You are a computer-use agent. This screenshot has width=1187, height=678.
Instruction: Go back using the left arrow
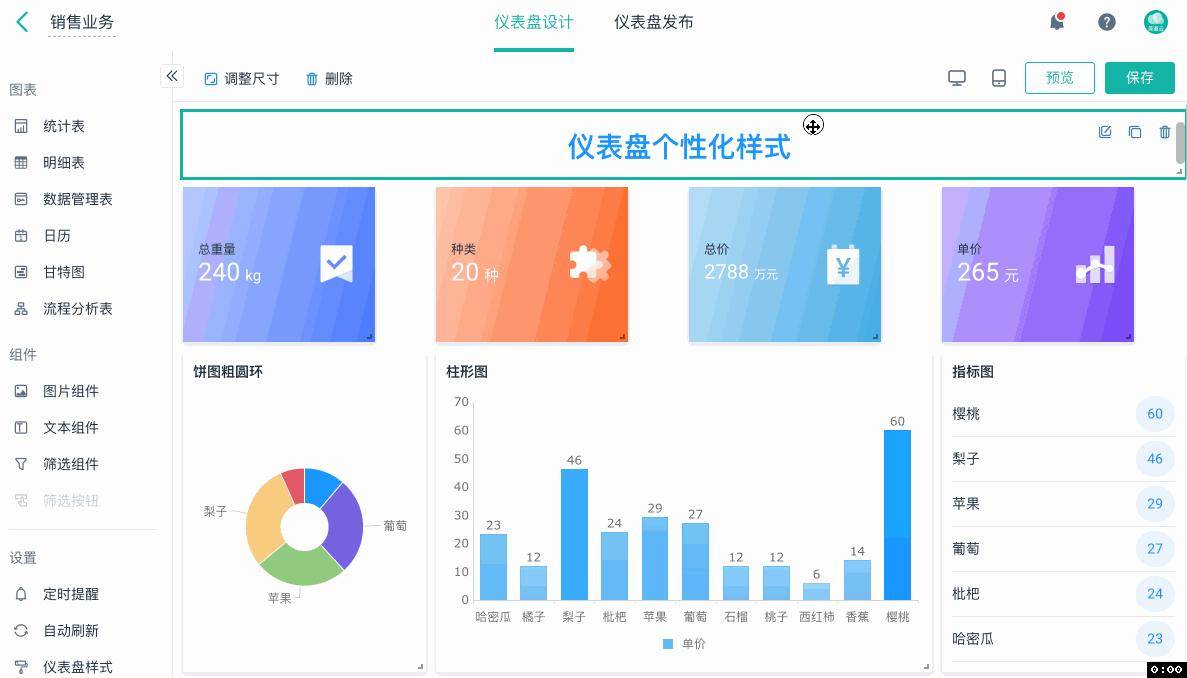tap(22, 22)
